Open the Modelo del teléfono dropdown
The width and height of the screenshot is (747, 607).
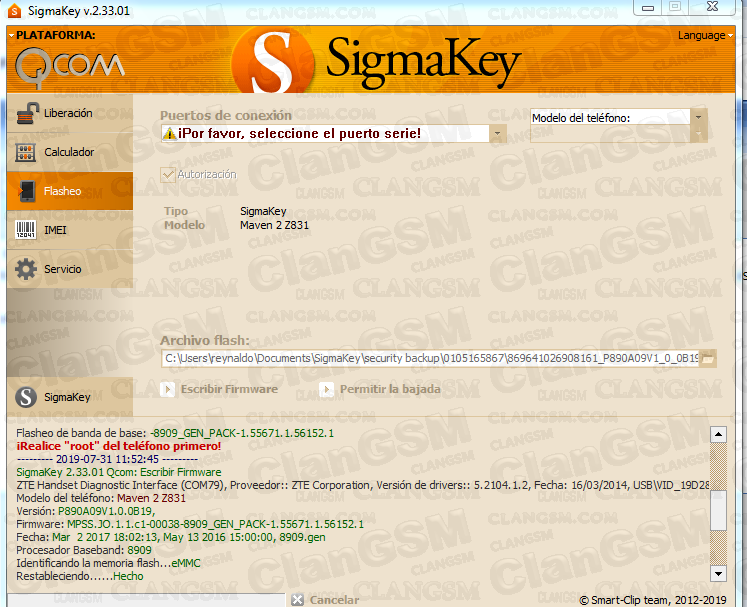pos(698,117)
